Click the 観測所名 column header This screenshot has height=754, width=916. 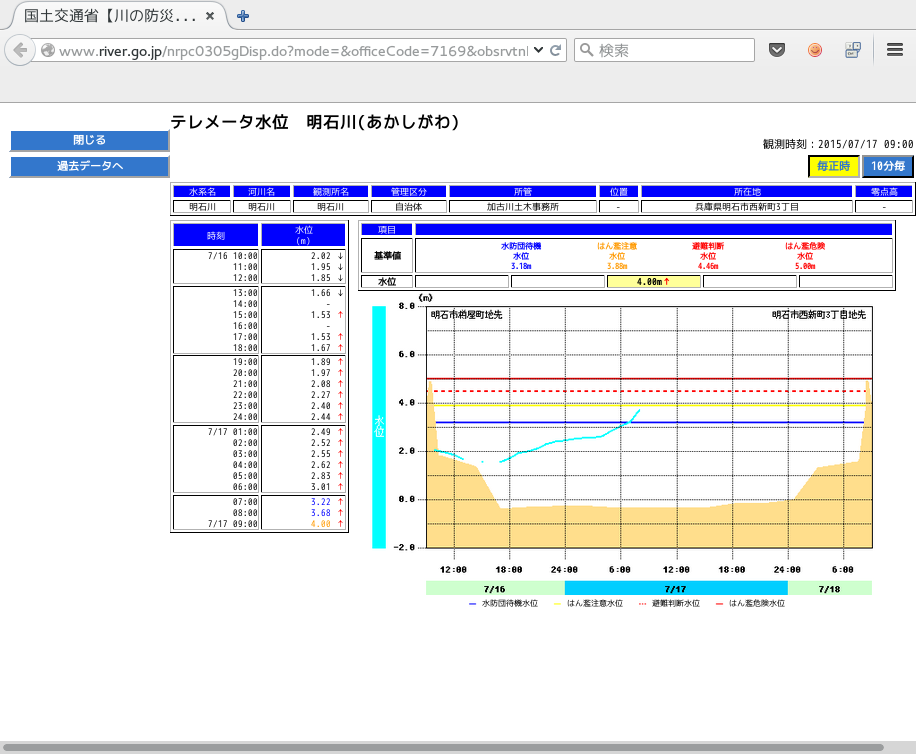point(331,192)
